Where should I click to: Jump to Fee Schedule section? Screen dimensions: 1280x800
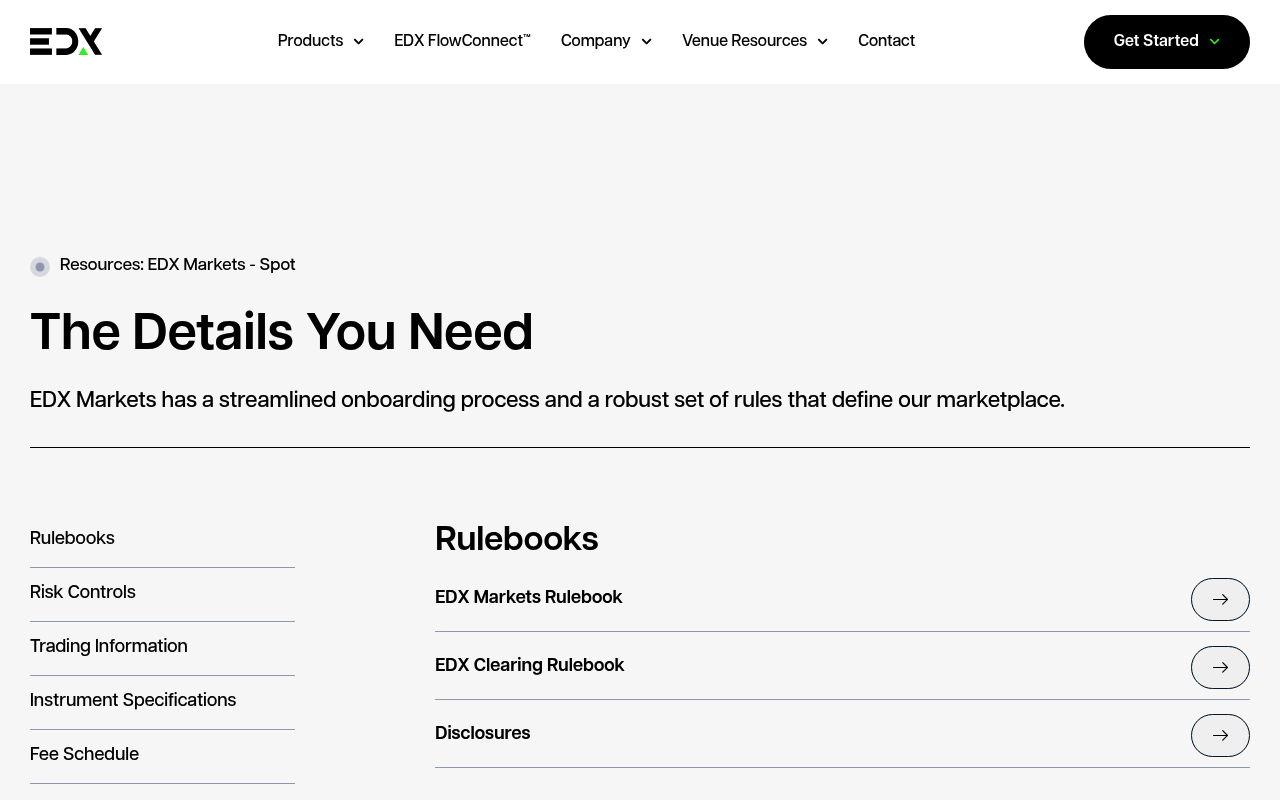click(84, 754)
